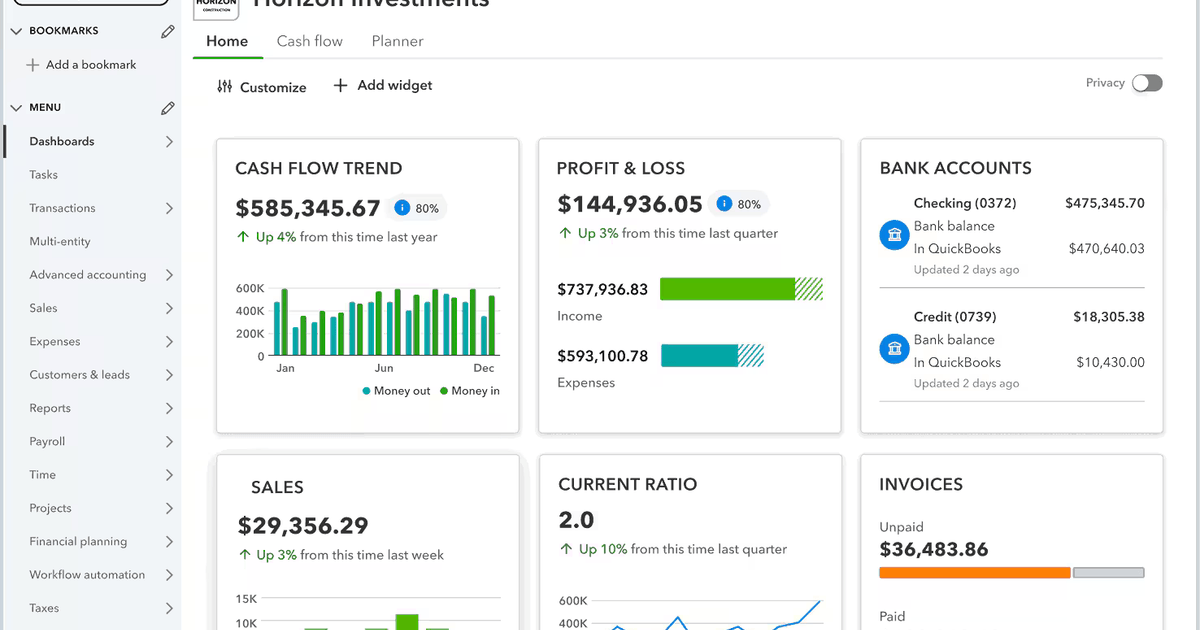Click the Horizon Investments logo

216,8
